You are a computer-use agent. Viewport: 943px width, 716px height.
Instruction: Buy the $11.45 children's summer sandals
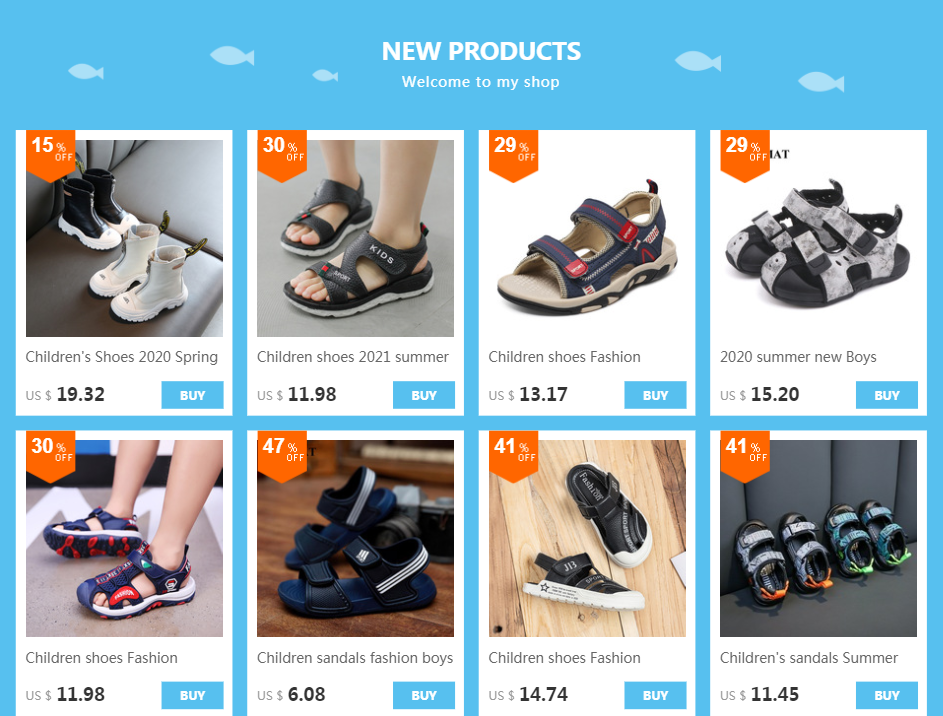(x=887, y=695)
